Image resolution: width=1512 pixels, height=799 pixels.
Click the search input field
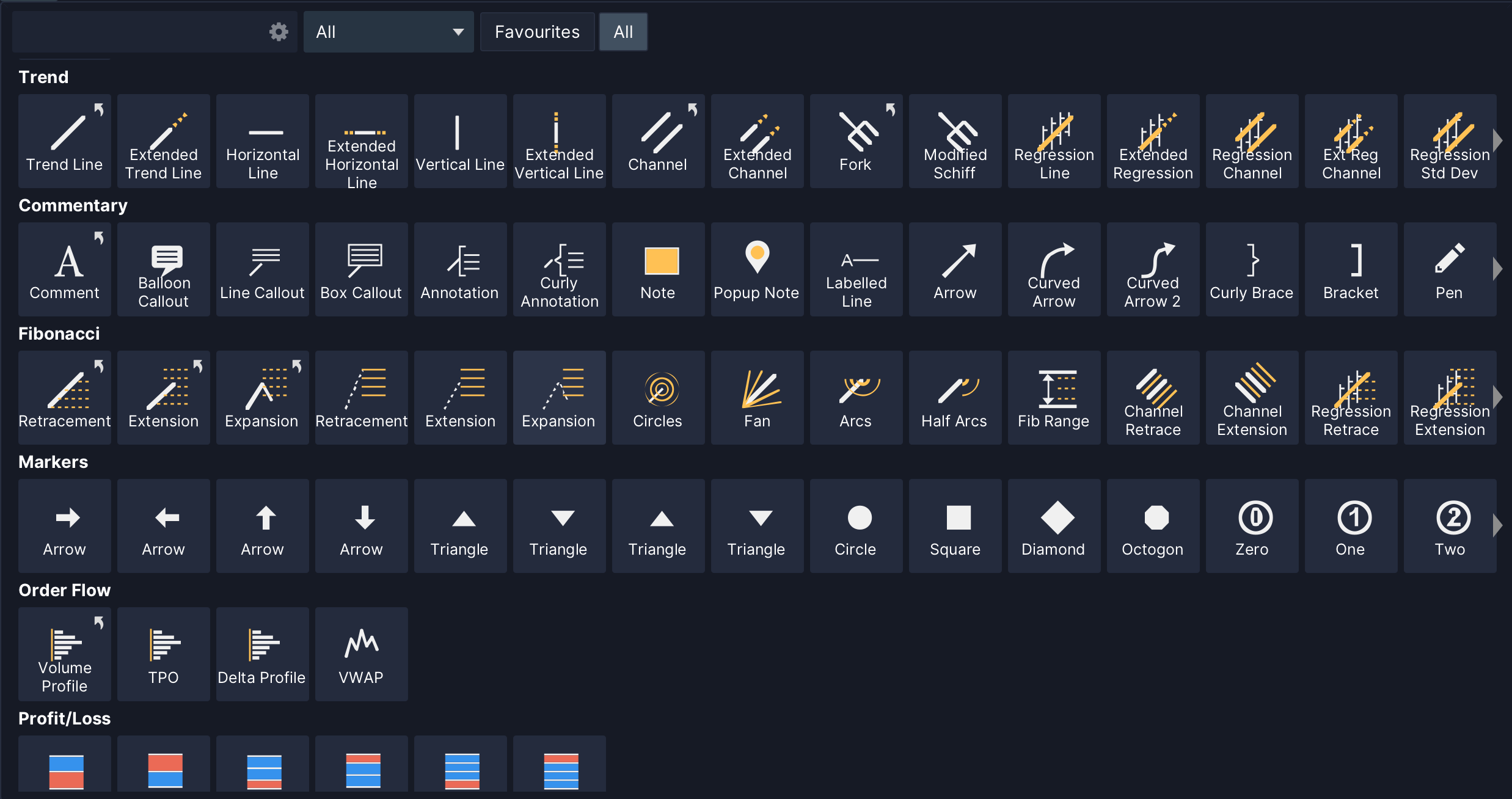click(134, 31)
